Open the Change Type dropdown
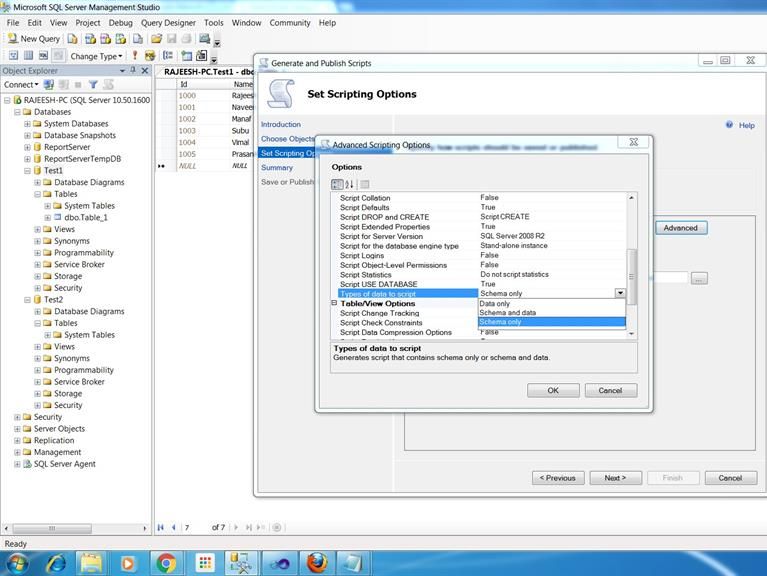The height and width of the screenshot is (576, 767). coord(96,56)
